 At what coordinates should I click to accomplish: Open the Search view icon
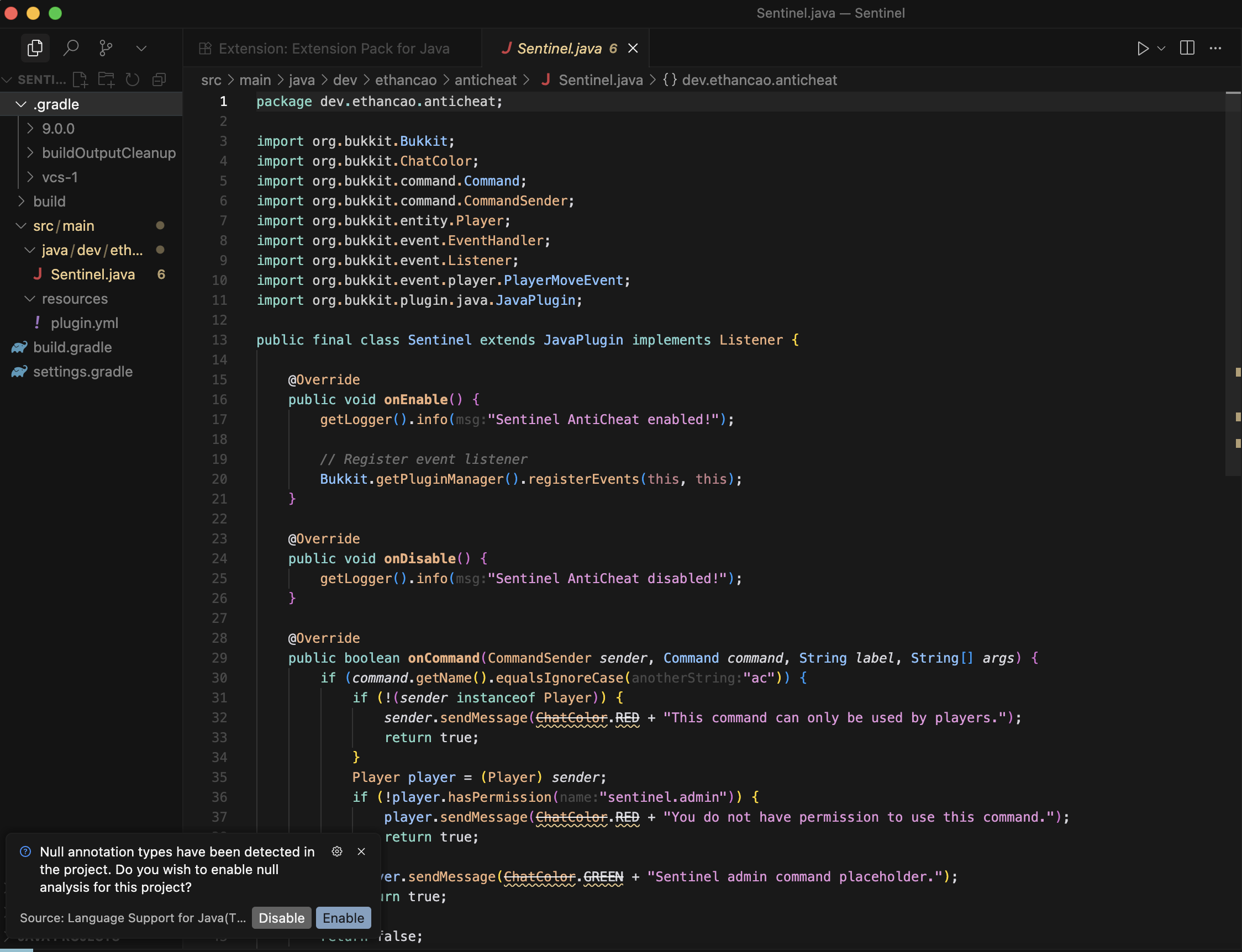pyautogui.click(x=71, y=48)
